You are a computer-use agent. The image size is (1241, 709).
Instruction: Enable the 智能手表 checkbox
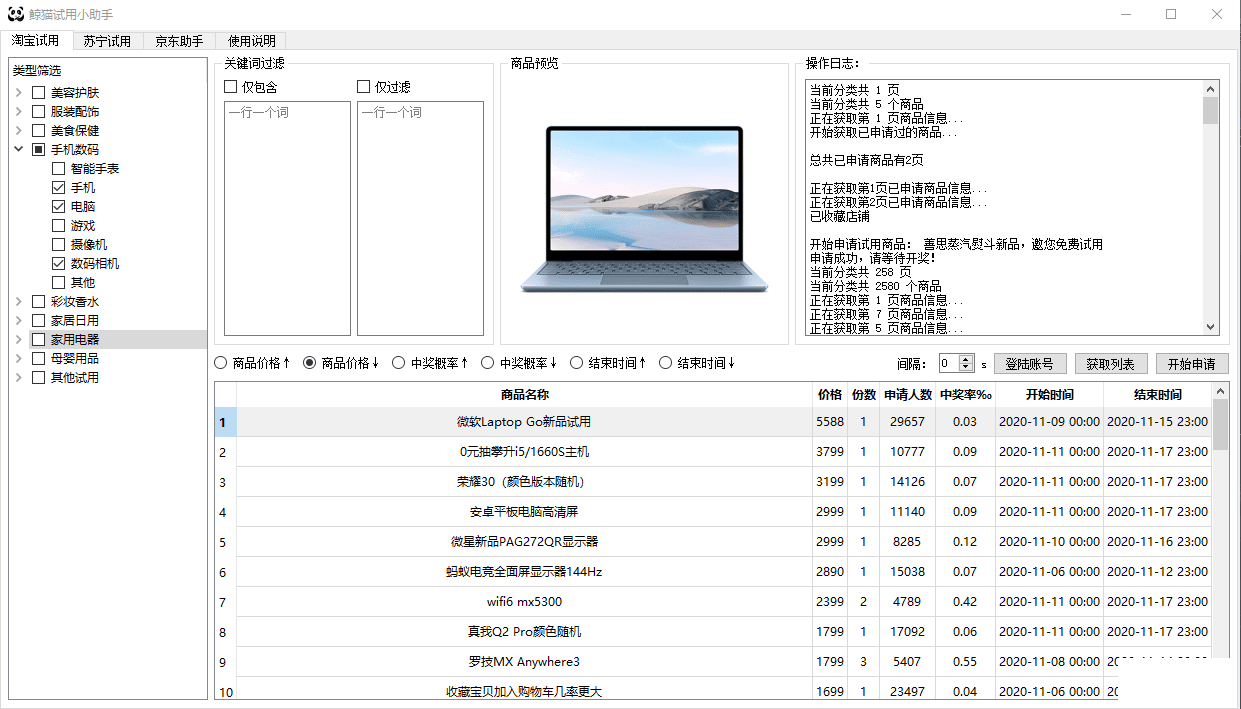click(x=58, y=169)
